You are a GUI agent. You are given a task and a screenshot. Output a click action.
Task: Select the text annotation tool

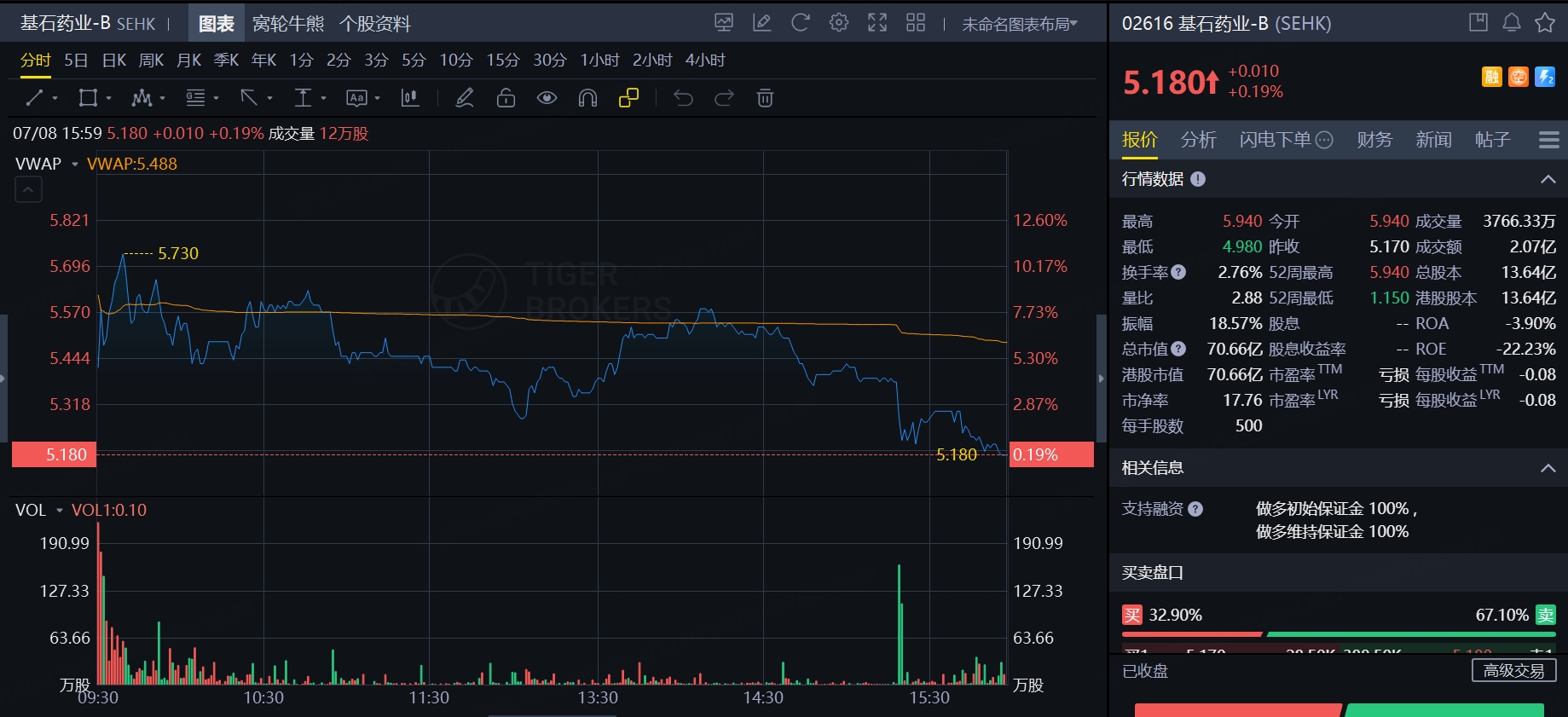(x=356, y=98)
